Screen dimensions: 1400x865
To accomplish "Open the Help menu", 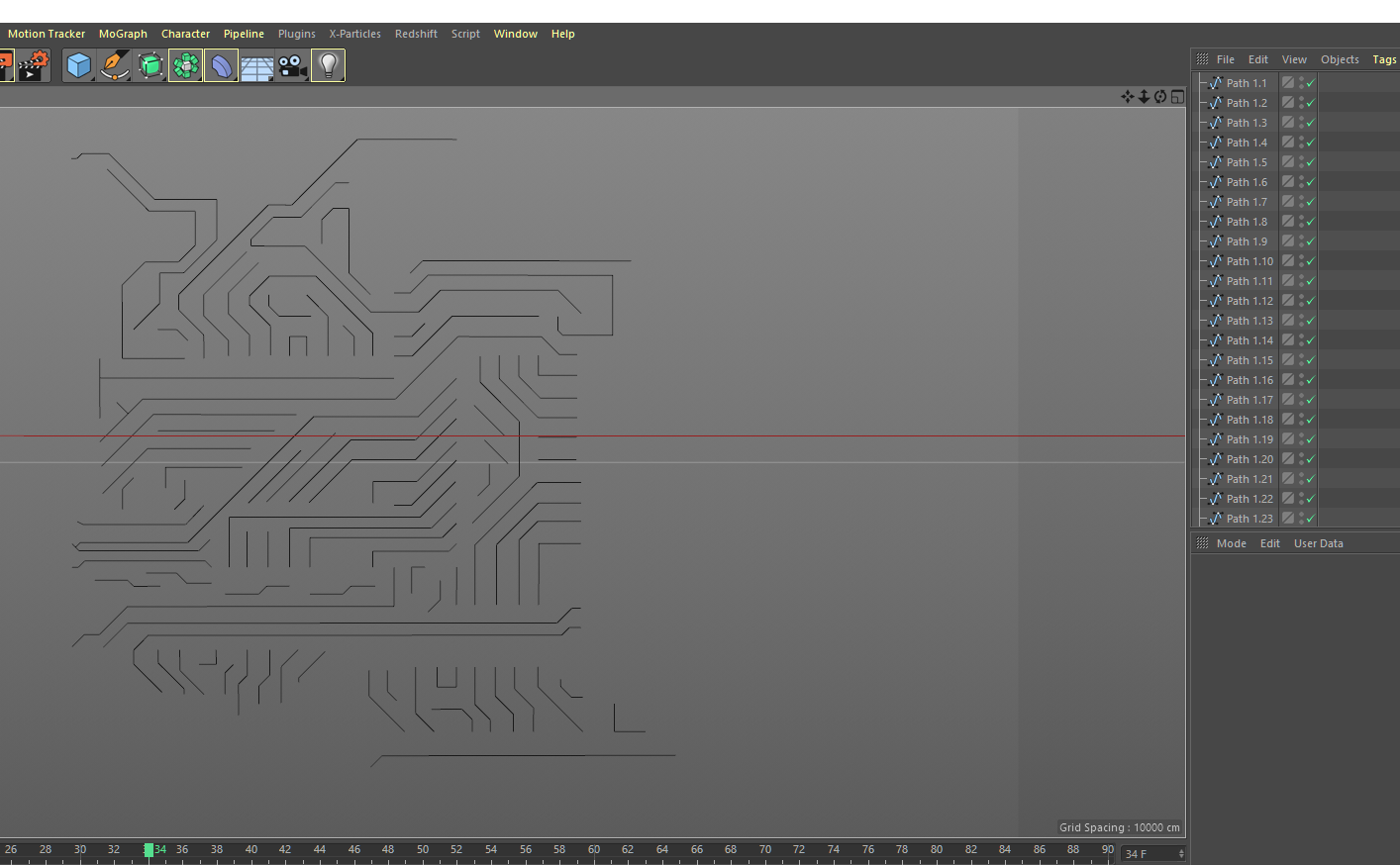I will tap(562, 34).
